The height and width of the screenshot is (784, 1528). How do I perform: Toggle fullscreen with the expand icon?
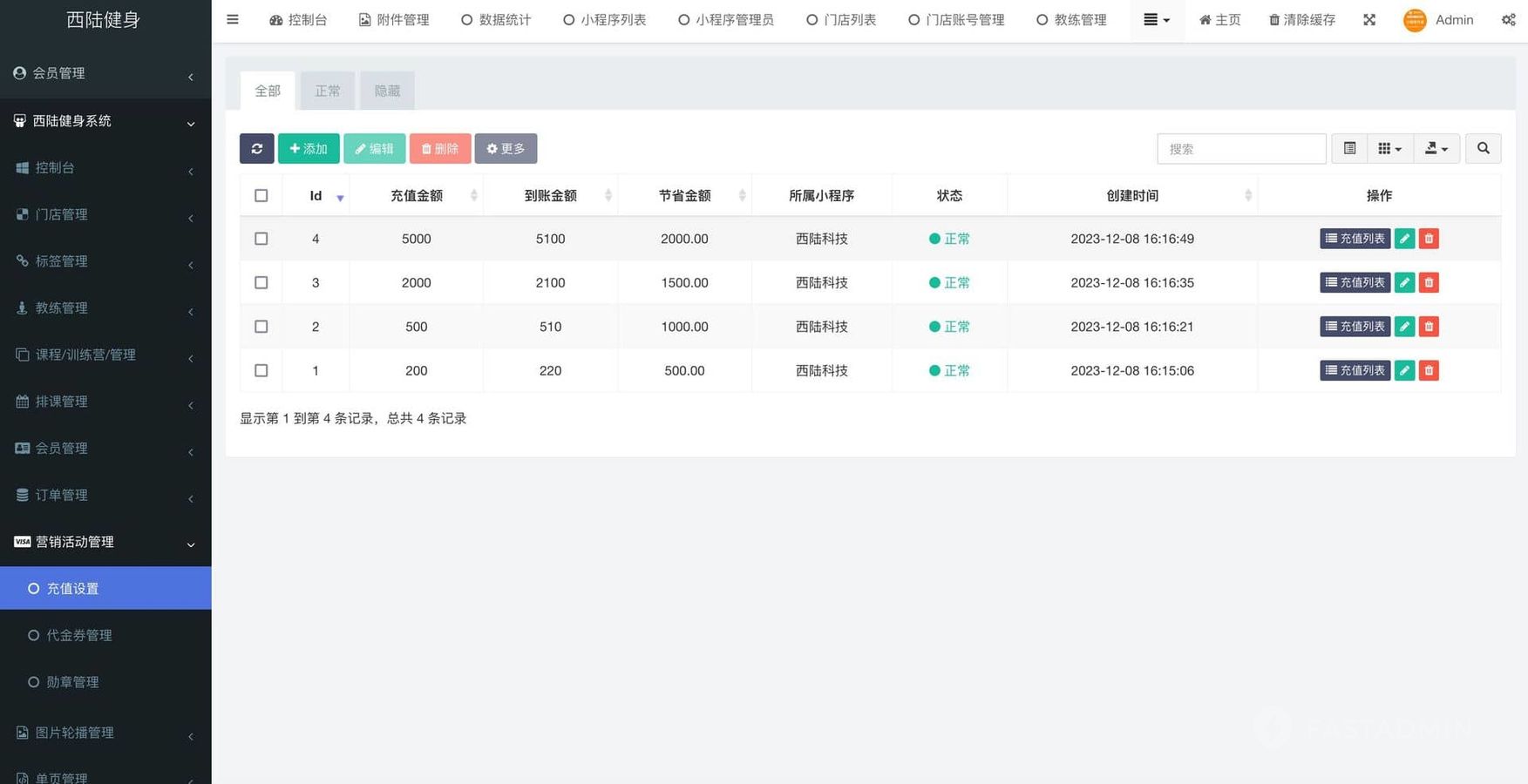(1369, 20)
